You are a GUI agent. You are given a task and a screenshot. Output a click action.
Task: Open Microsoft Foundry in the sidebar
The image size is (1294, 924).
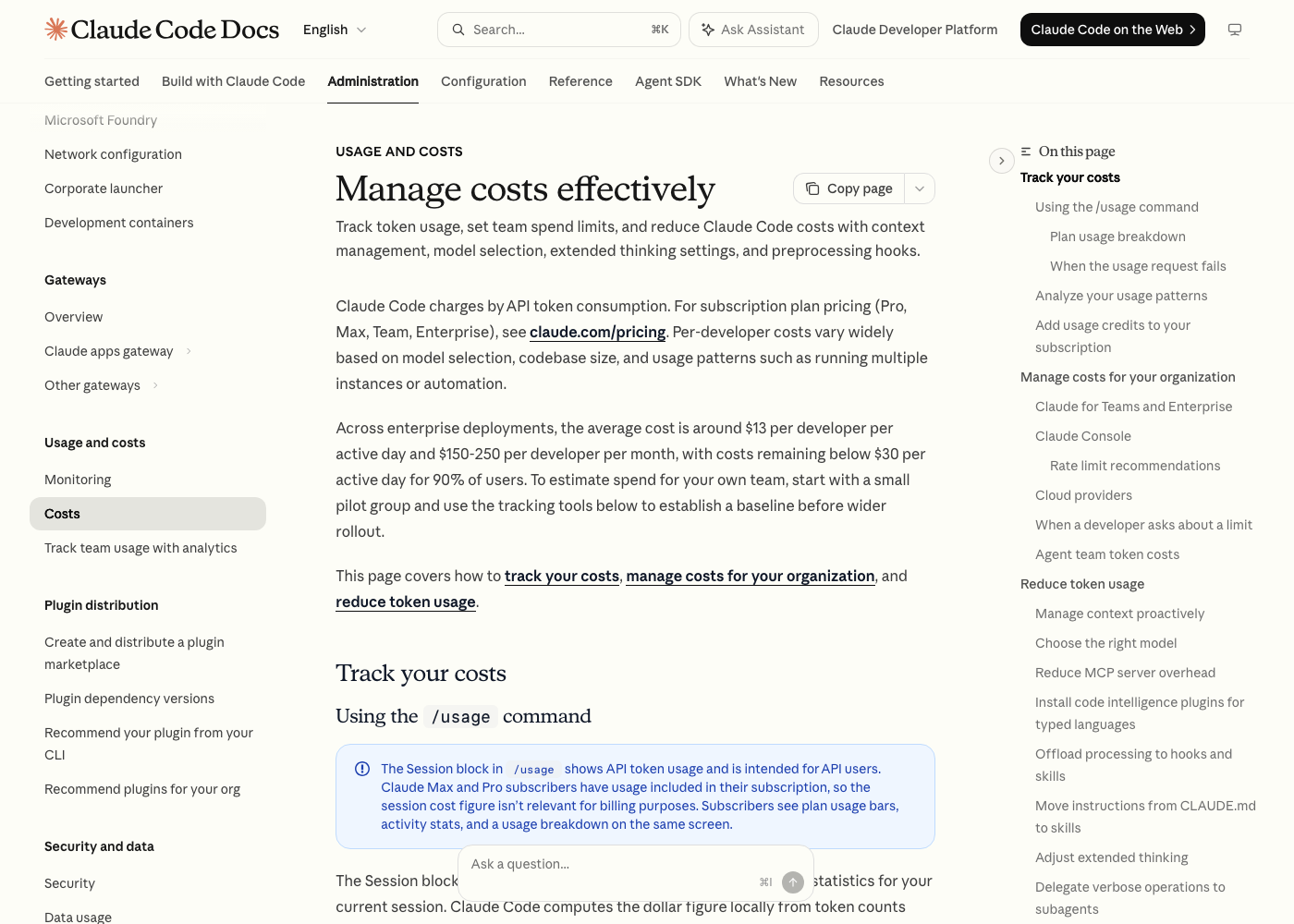click(x=101, y=120)
